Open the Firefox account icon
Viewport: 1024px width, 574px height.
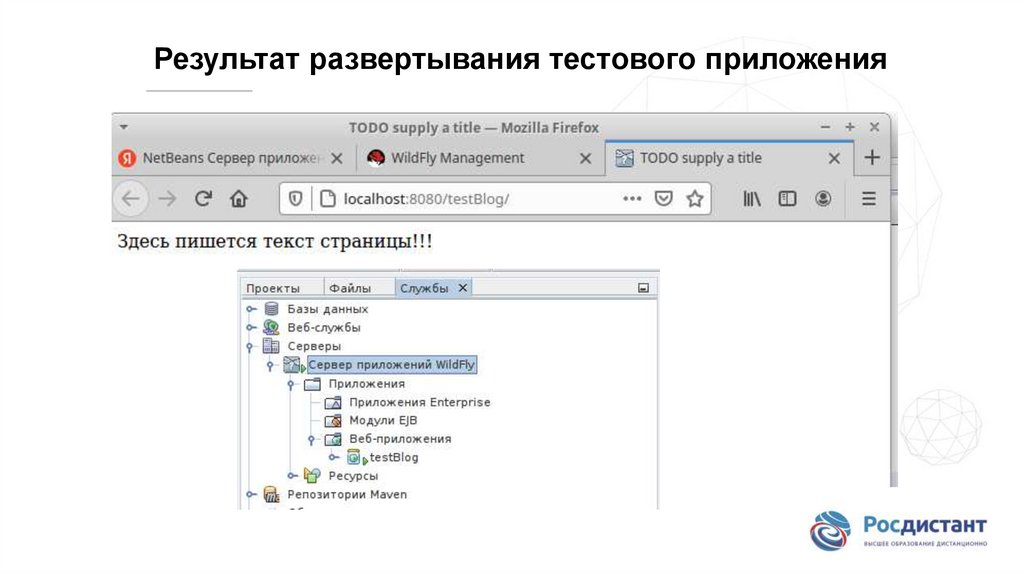coord(823,199)
